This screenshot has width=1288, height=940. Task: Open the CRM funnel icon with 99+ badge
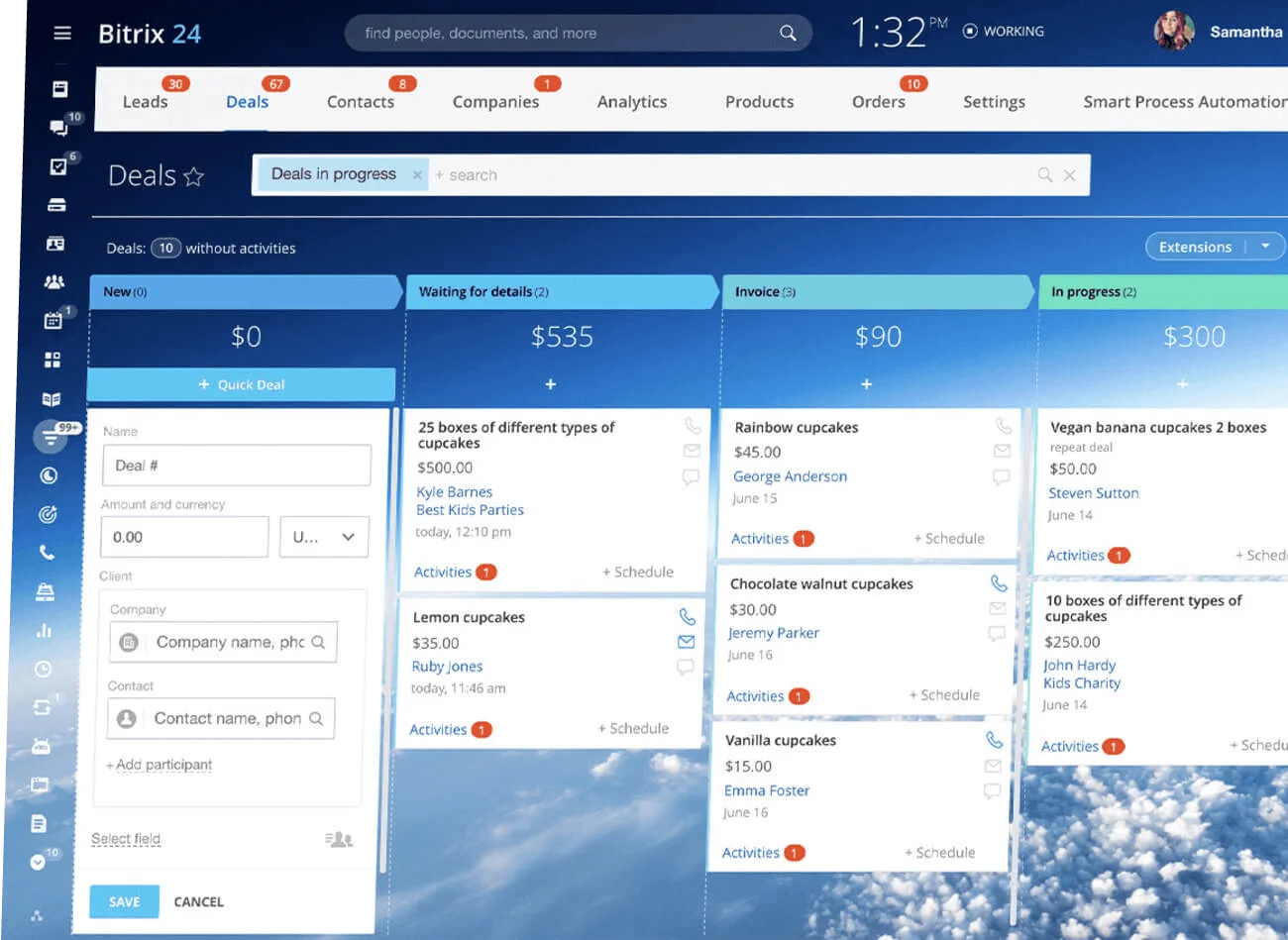click(50, 437)
